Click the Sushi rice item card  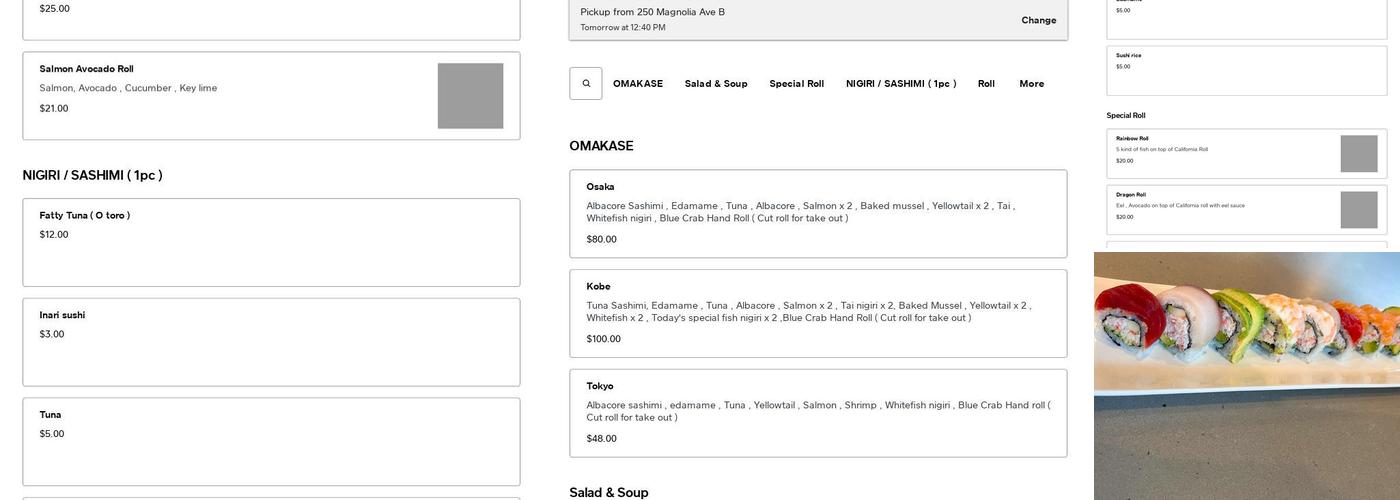(1246, 70)
